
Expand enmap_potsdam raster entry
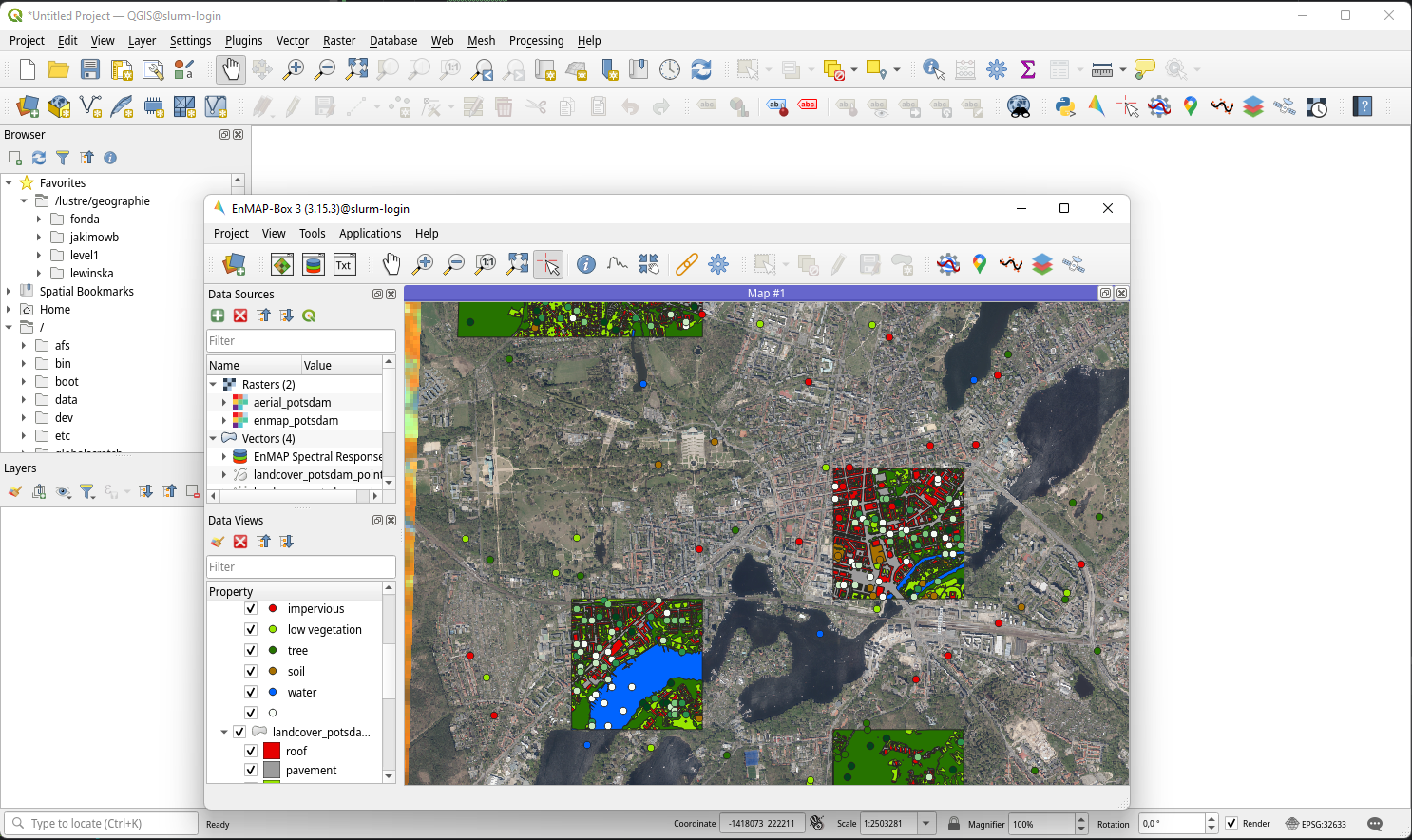(x=224, y=420)
